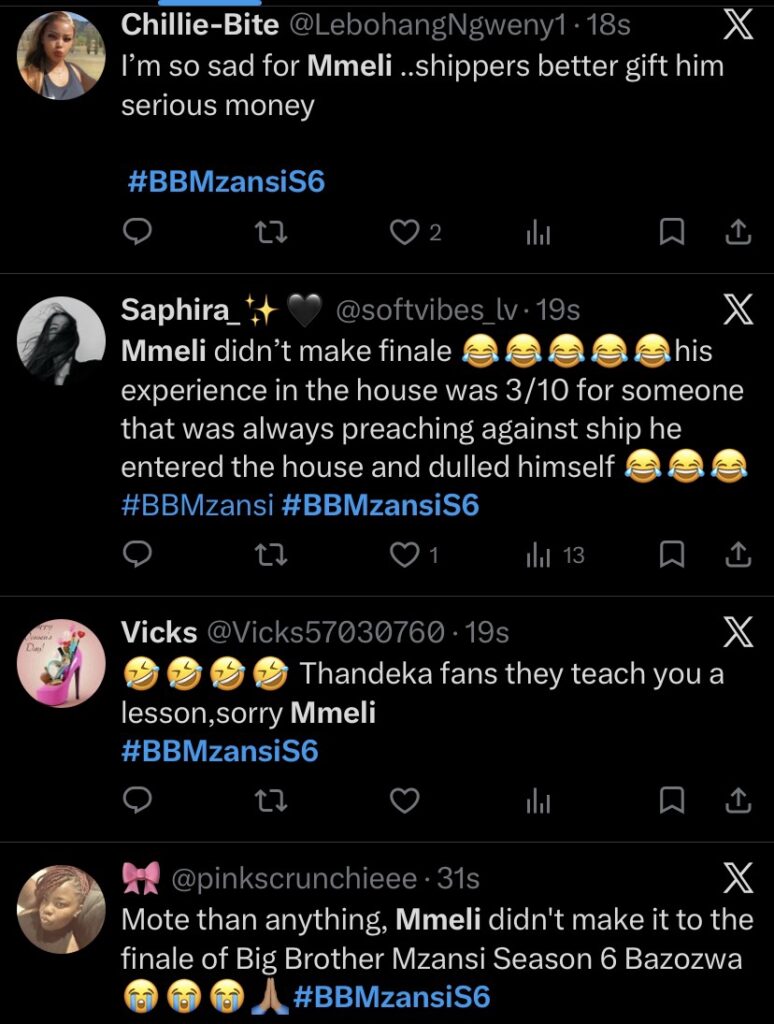
Task: Reply to Chillie-Bite's tweet
Action: click(137, 233)
